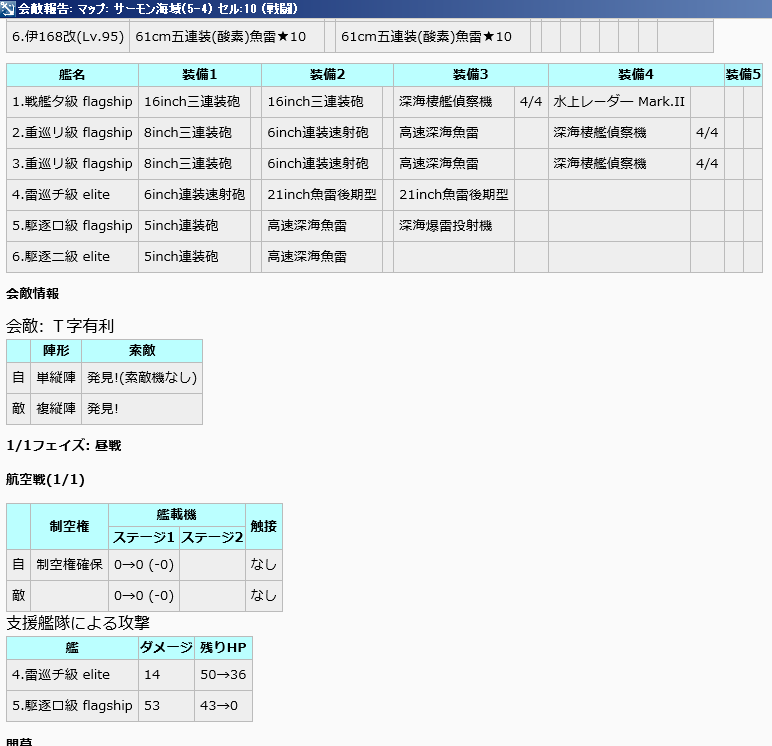The height and width of the screenshot is (746, 772).
Task: Select 駆逐二級 elite in enemy fleet table
Action: click(72, 257)
